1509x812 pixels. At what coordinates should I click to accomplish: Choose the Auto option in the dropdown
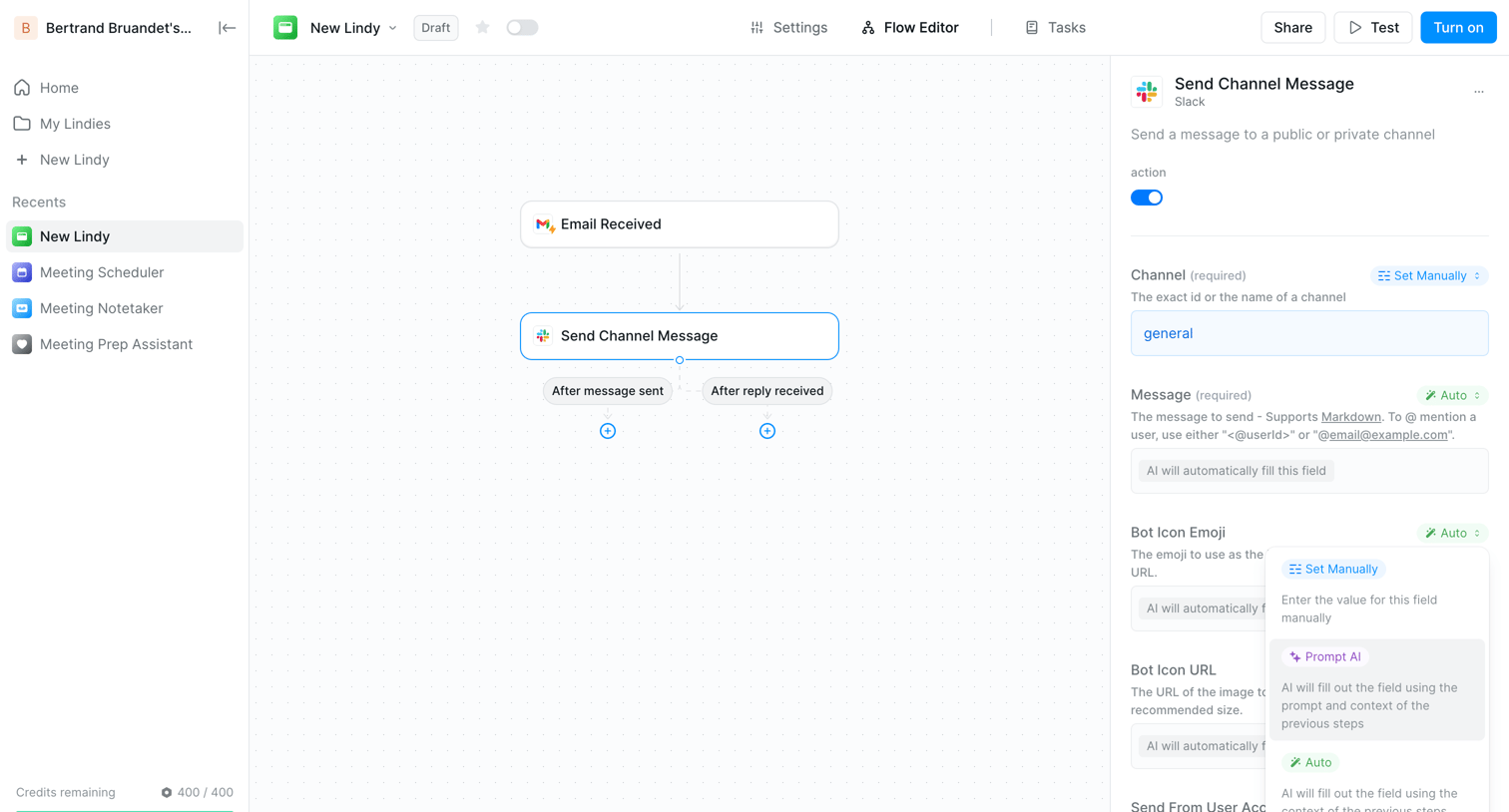click(x=1310, y=762)
